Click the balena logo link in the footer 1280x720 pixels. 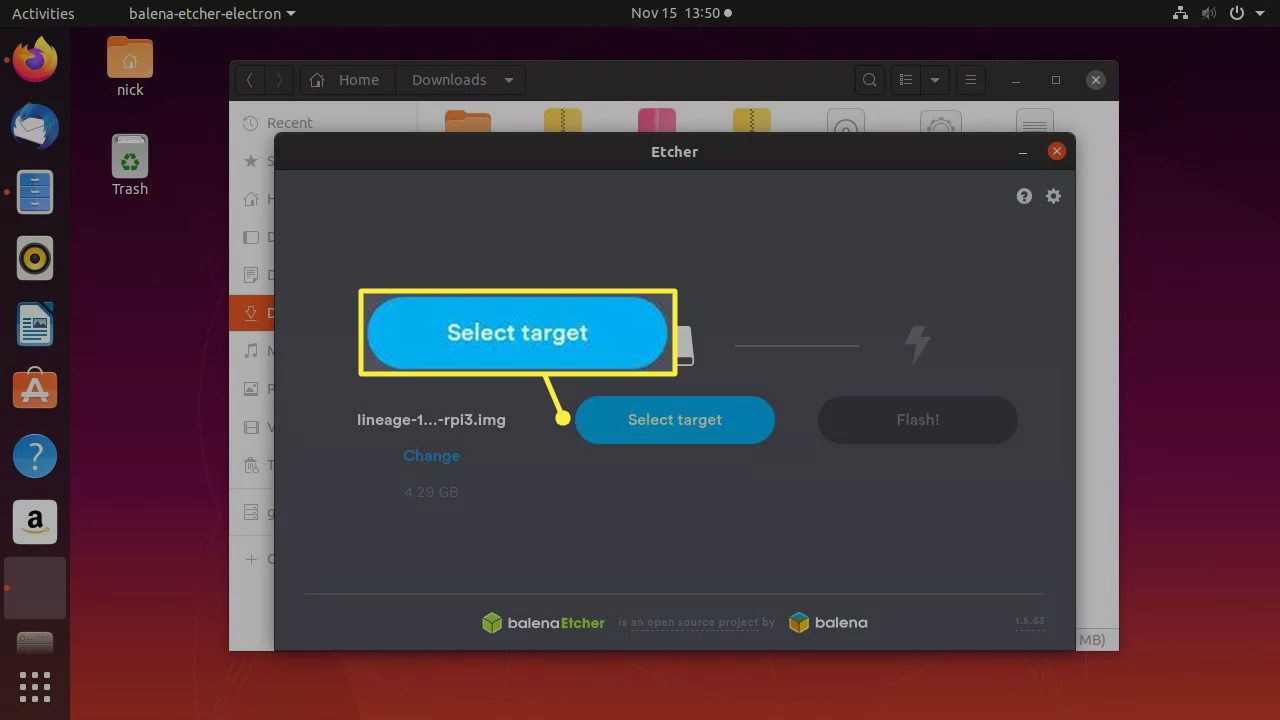pos(828,623)
